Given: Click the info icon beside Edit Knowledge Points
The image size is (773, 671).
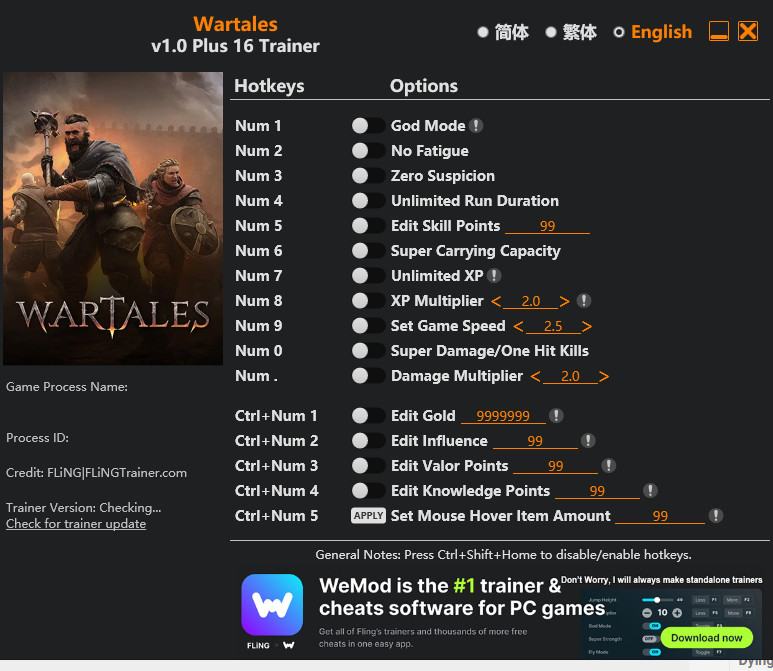Looking at the screenshot, I should coord(650,491).
